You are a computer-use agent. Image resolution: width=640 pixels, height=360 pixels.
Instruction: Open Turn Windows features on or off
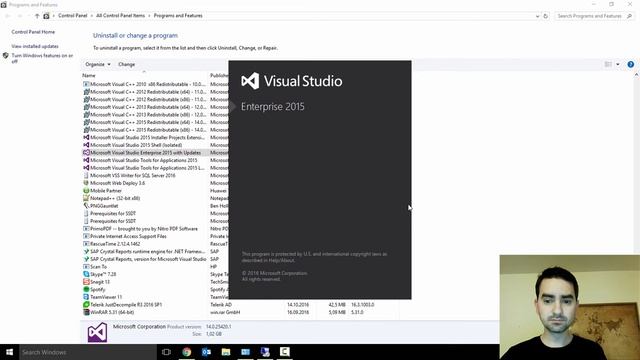[42, 58]
